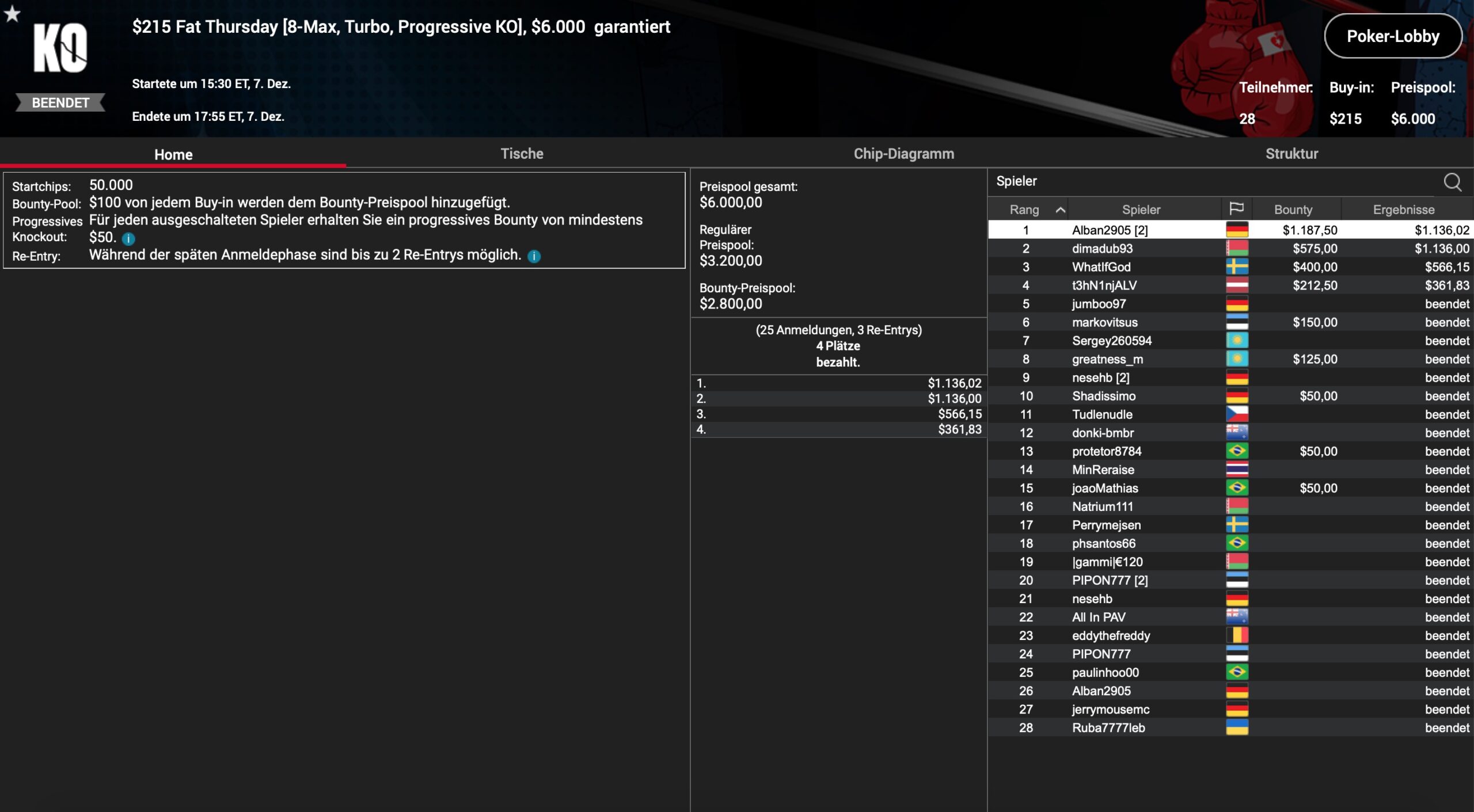
Task: Select the Ruba7777leb row in the player list
Action: (1108, 727)
